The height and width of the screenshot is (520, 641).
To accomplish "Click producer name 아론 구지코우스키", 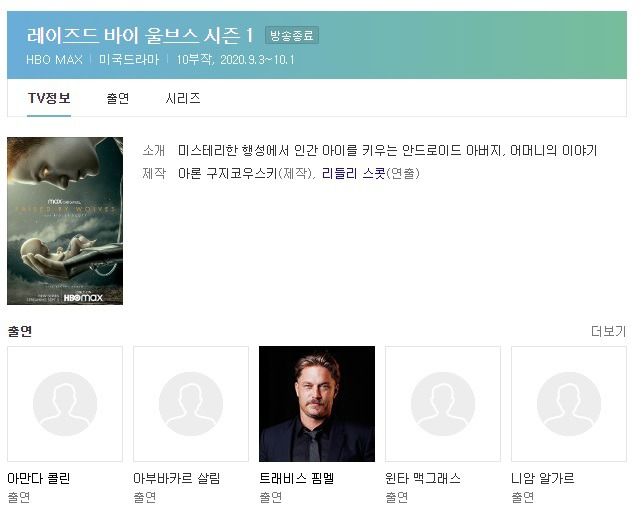I will click(228, 173).
